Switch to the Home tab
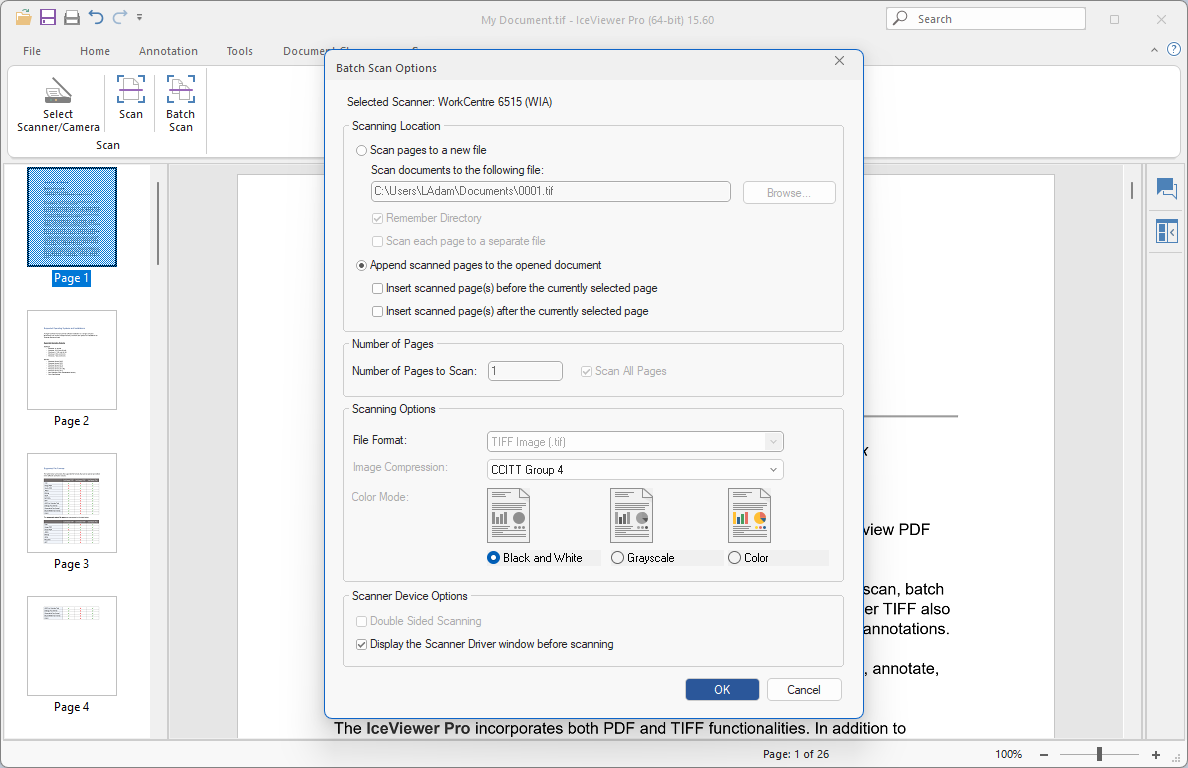1188x768 pixels. [95, 51]
